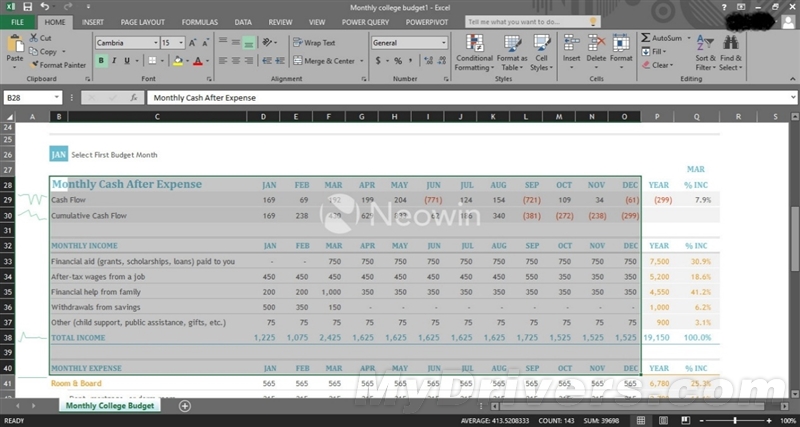The image size is (800, 427).
Task: Click the Undo arrow icon
Action: [44, 6]
